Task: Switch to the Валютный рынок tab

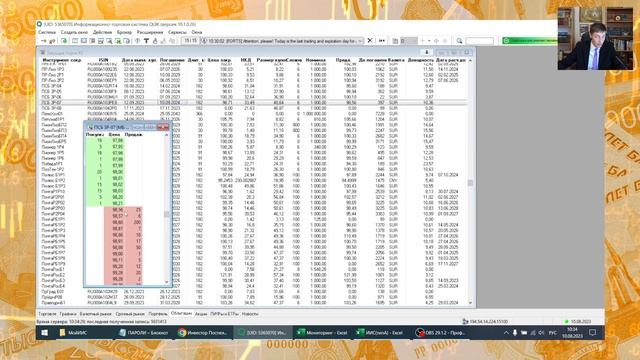Action: pos(96,314)
